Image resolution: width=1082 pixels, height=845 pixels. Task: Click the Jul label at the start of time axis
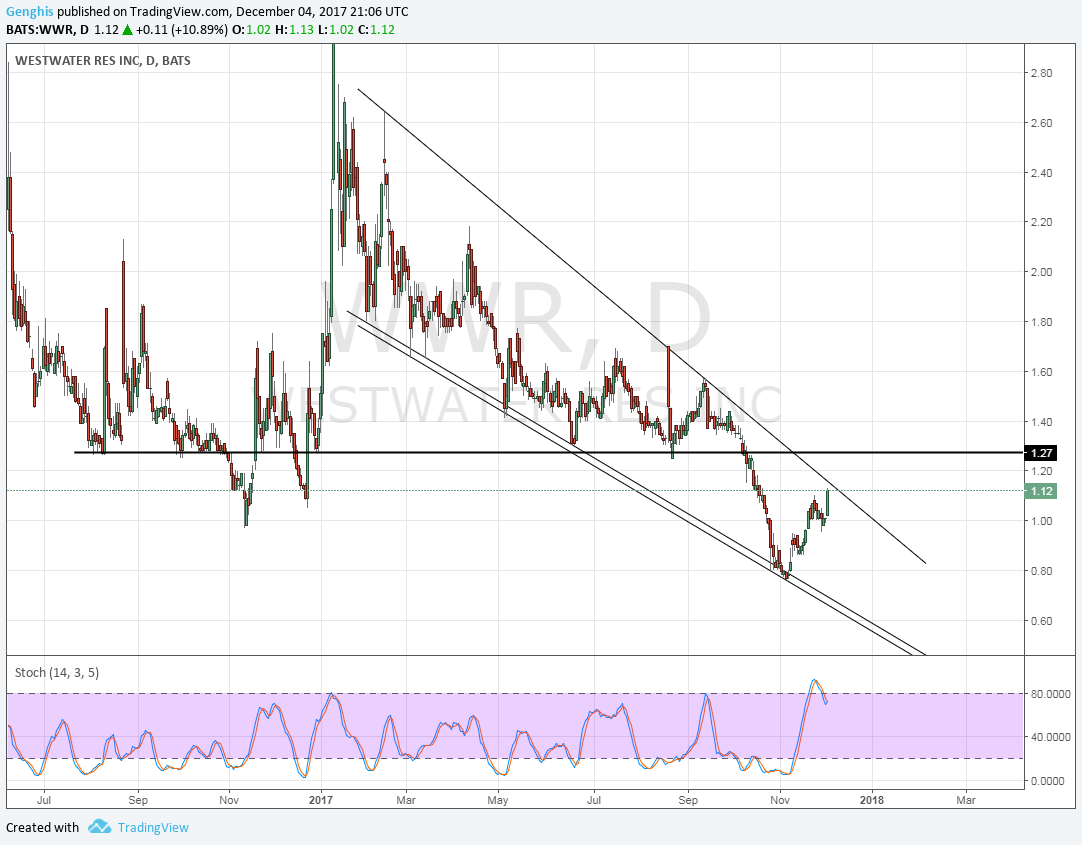click(x=44, y=800)
